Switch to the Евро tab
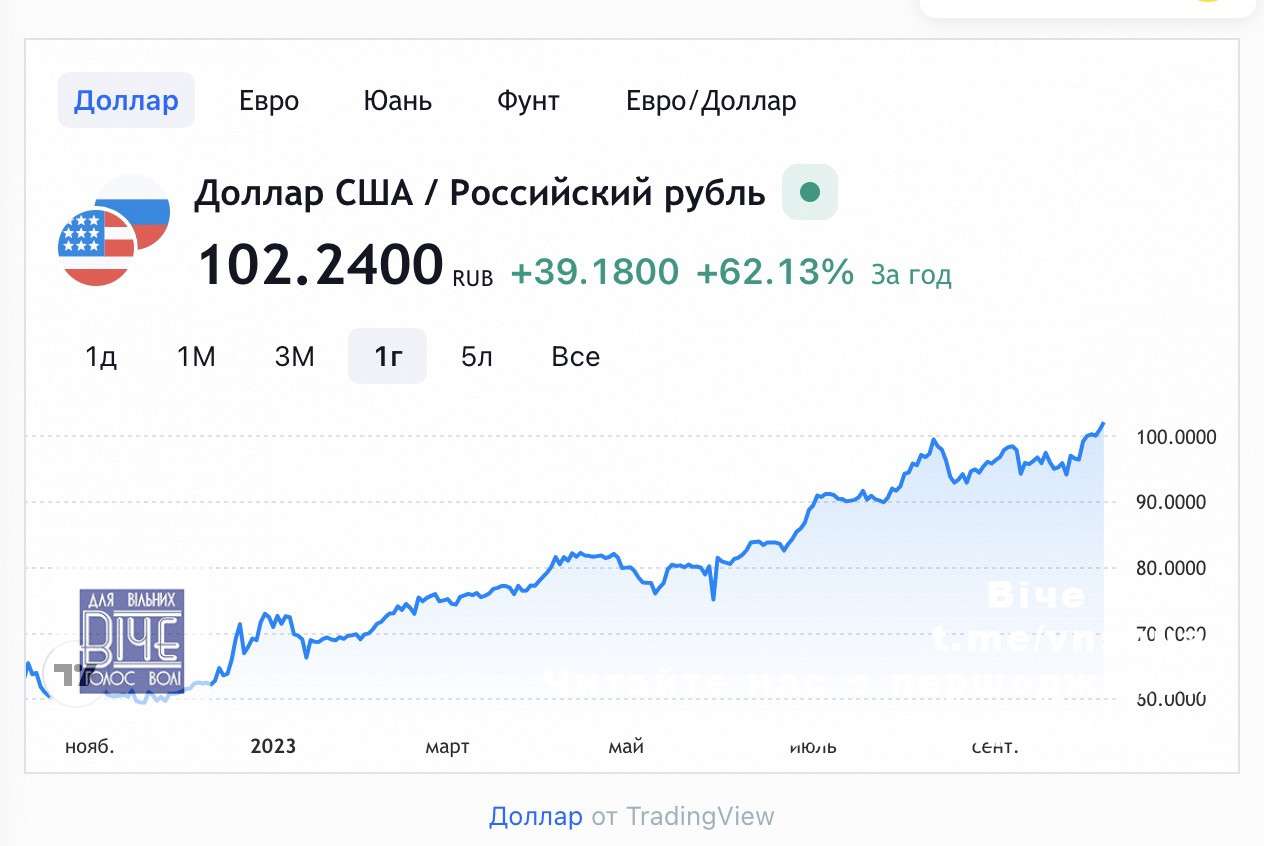The width and height of the screenshot is (1264, 846). click(269, 101)
